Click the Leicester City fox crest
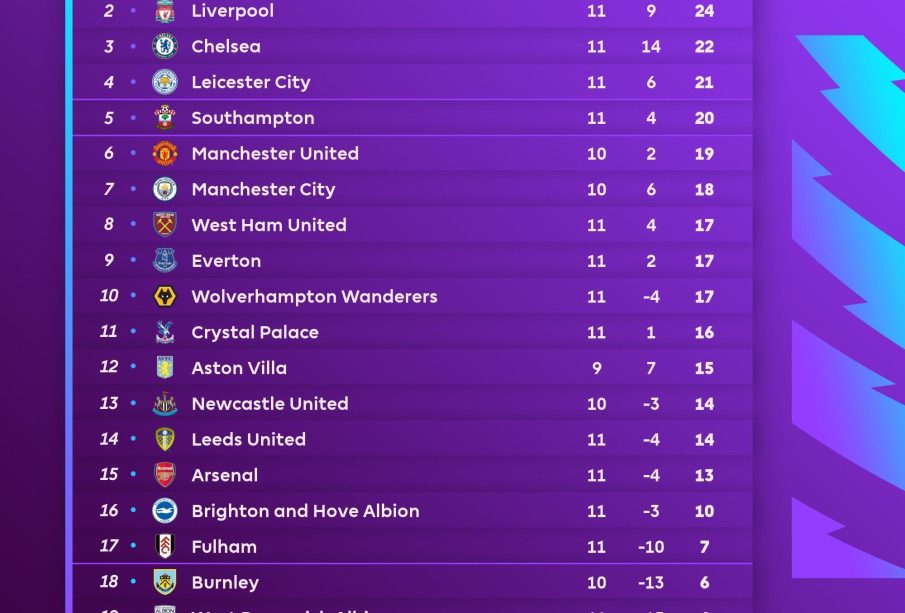The height and width of the screenshot is (613, 905). (165, 82)
